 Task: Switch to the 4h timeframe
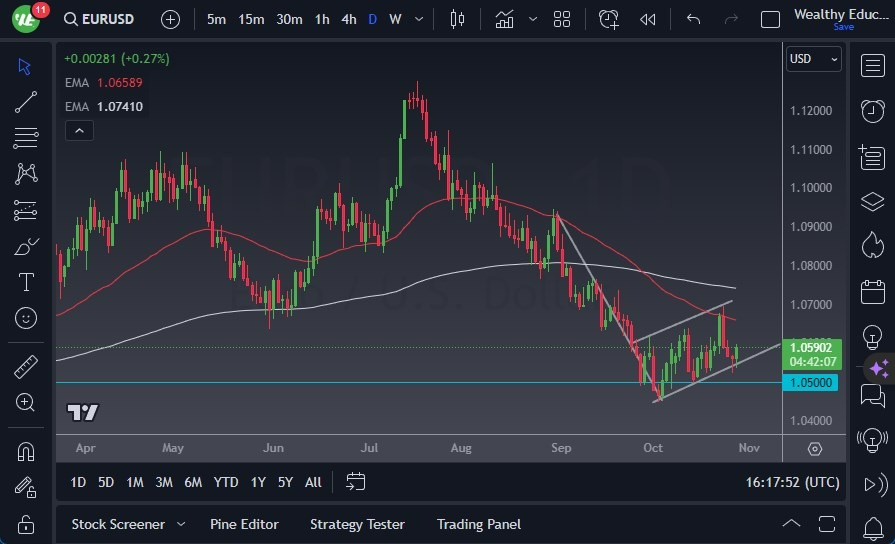(x=349, y=19)
